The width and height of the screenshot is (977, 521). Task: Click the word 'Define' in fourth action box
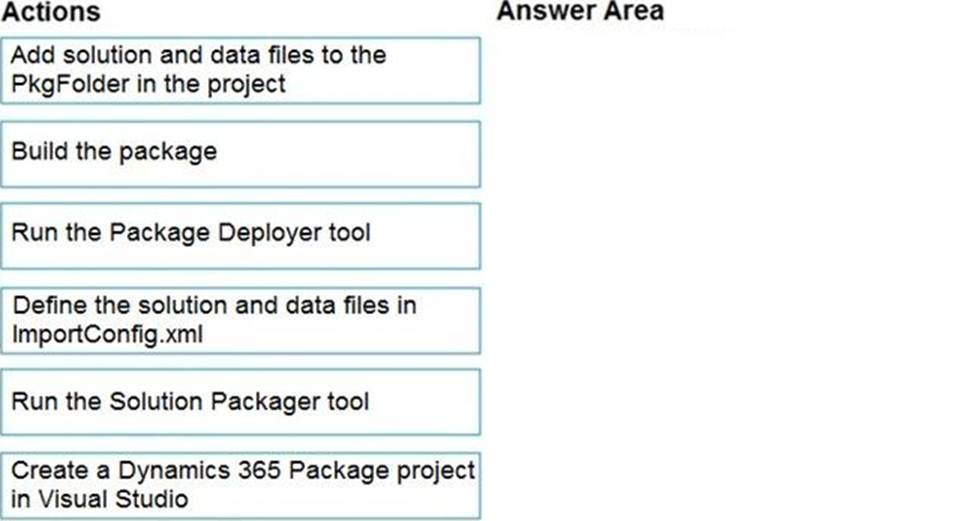(49, 305)
